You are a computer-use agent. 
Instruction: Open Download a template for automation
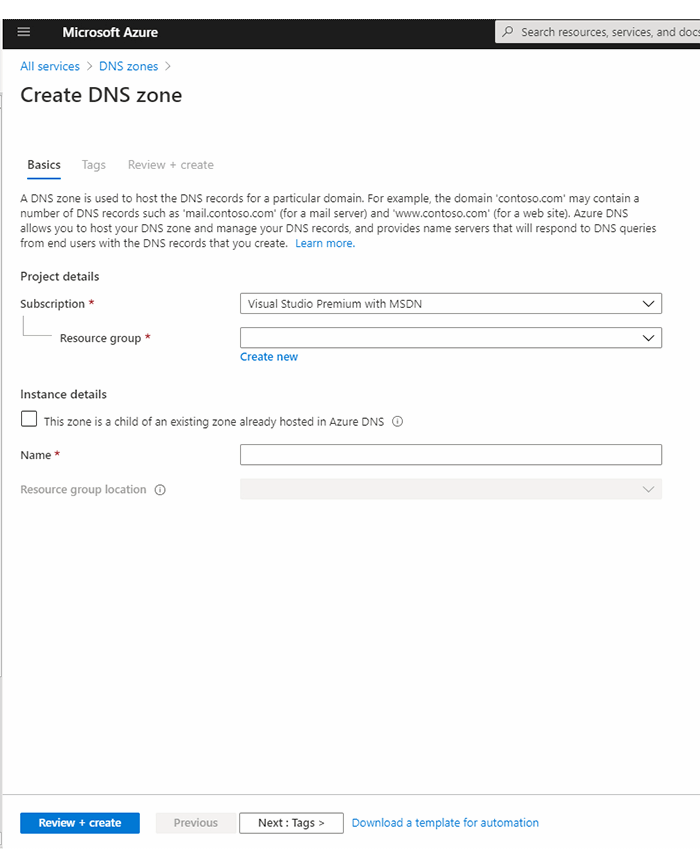point(445,822)
